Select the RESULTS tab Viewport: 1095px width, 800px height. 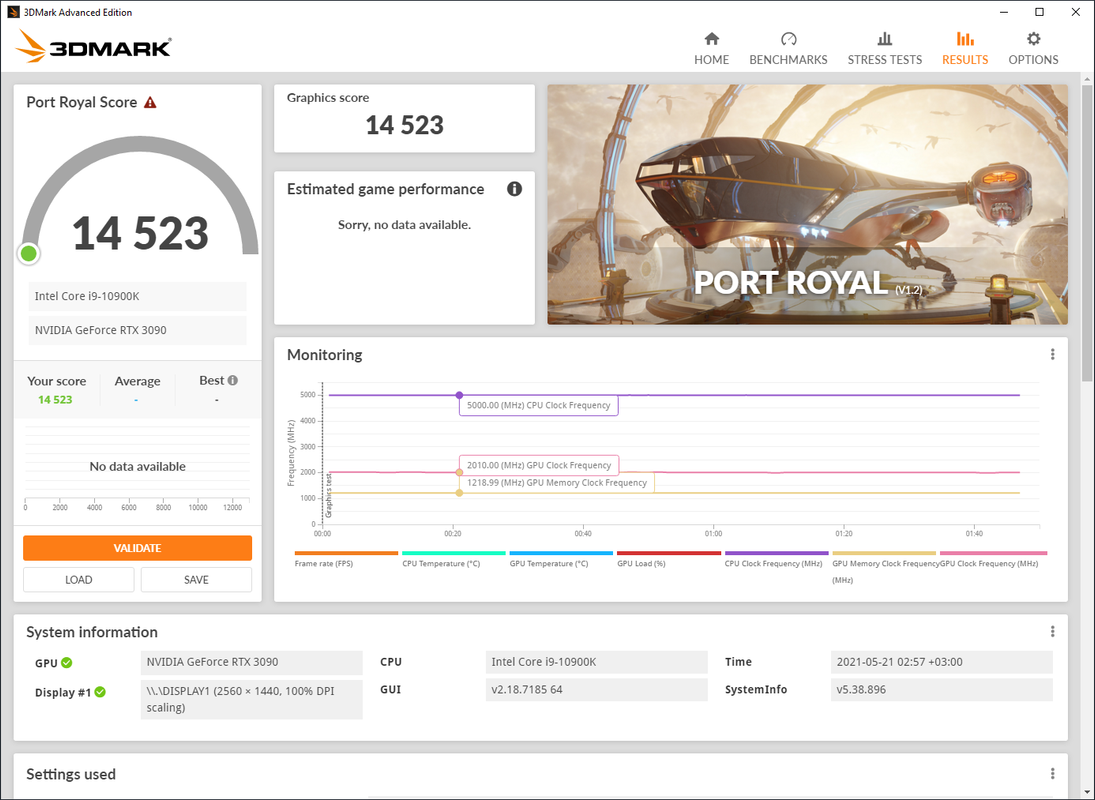coord(964,49)
